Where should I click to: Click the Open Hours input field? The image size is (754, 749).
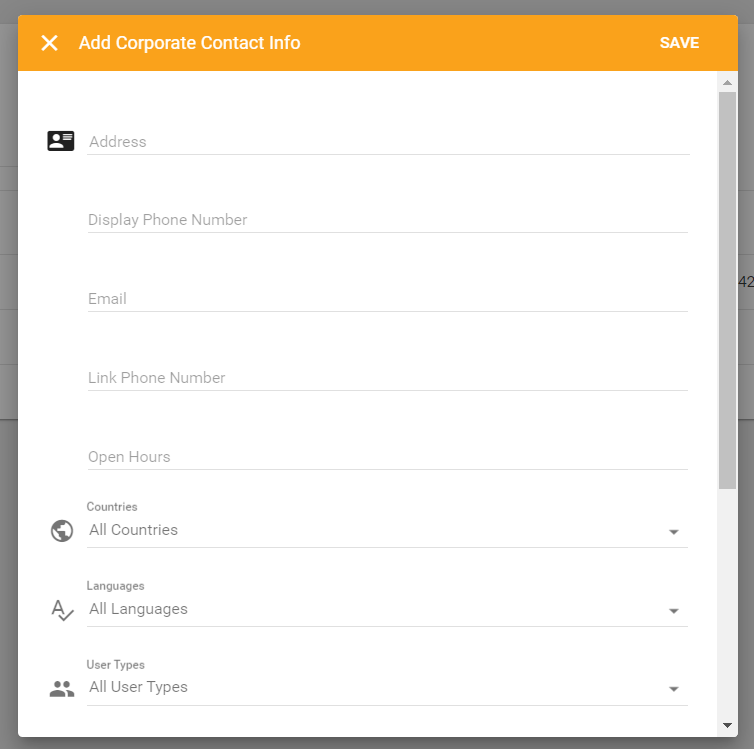[x=388, y=457]
